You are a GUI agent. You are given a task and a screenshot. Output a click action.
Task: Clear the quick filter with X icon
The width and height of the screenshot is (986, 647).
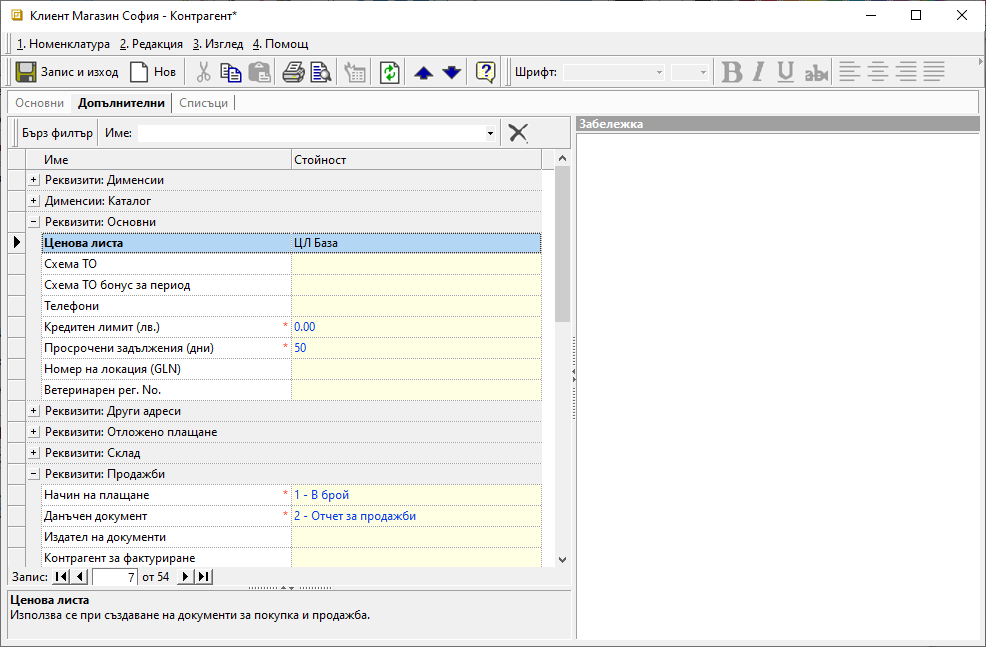(518, 133)
